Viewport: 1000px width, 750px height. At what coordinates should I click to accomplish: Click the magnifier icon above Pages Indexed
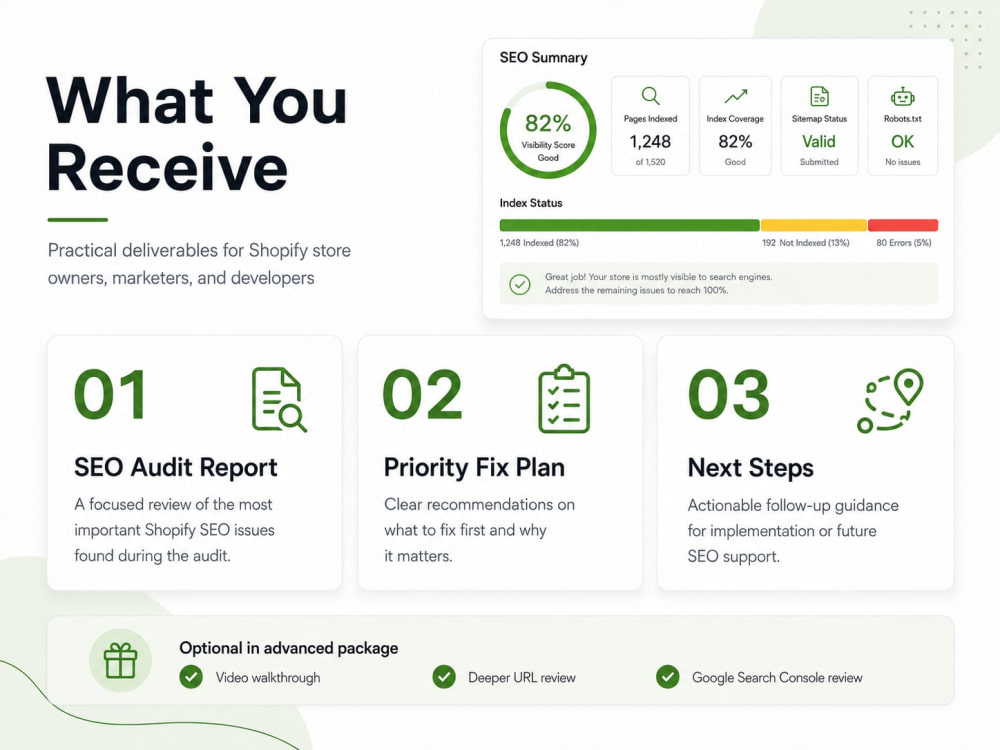pyautogui.click(x=651, y=96)
